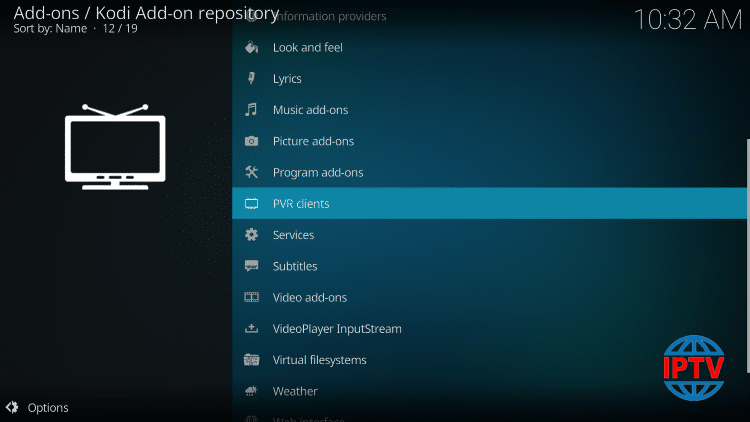Click the Sort by: Name label
Viewport: 750px width, 422px height.
tap(50, 29)
